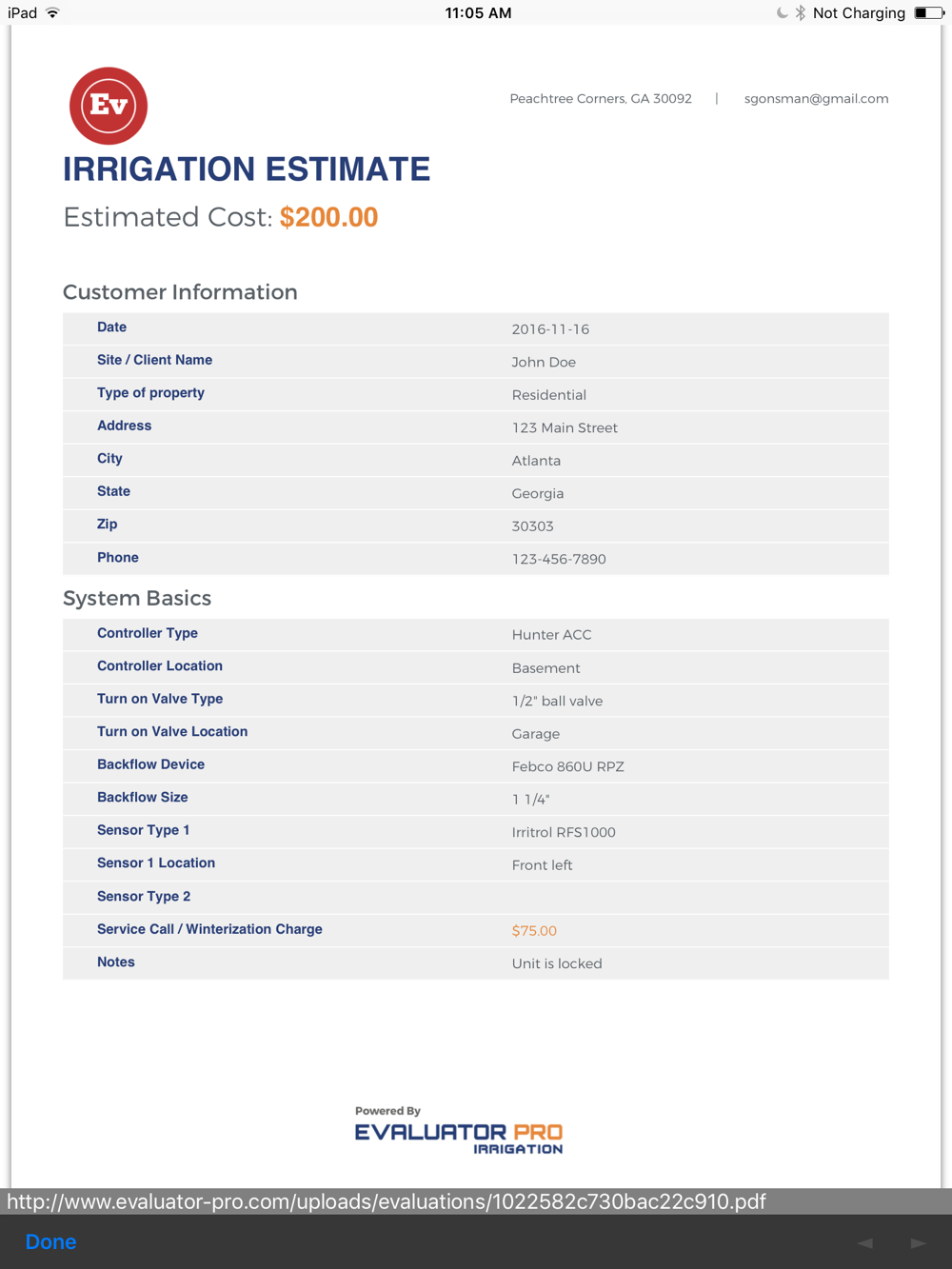Viewport: 952px width, 1269px height.
Task: Tap the $75.00 service charge
Action: (534, 931)
